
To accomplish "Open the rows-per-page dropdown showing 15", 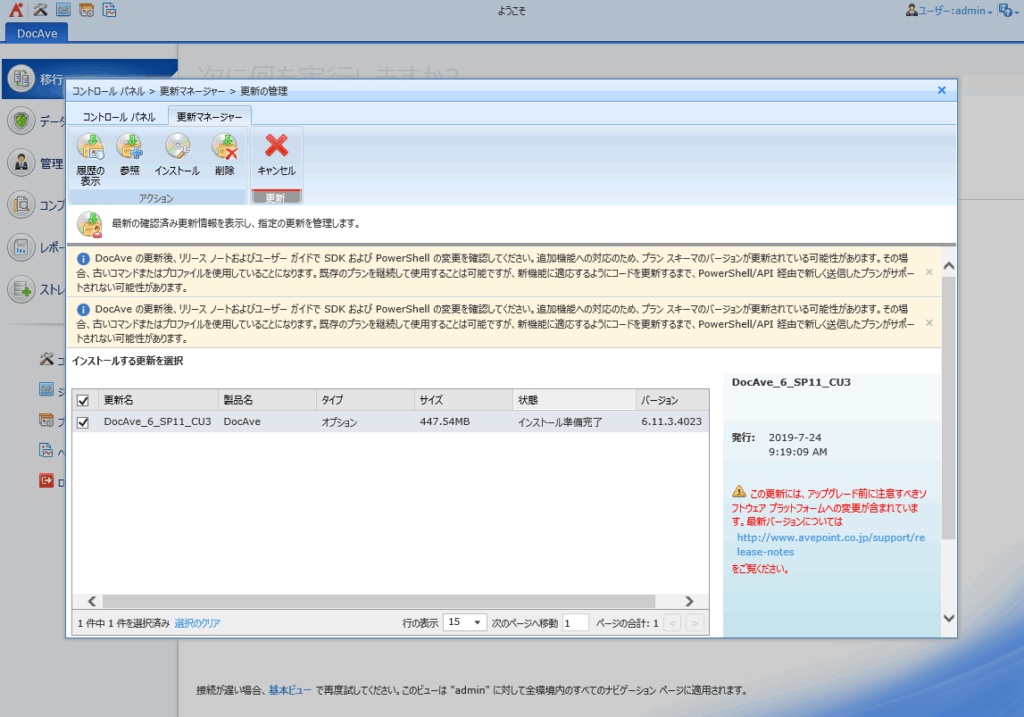I will 464,622.
